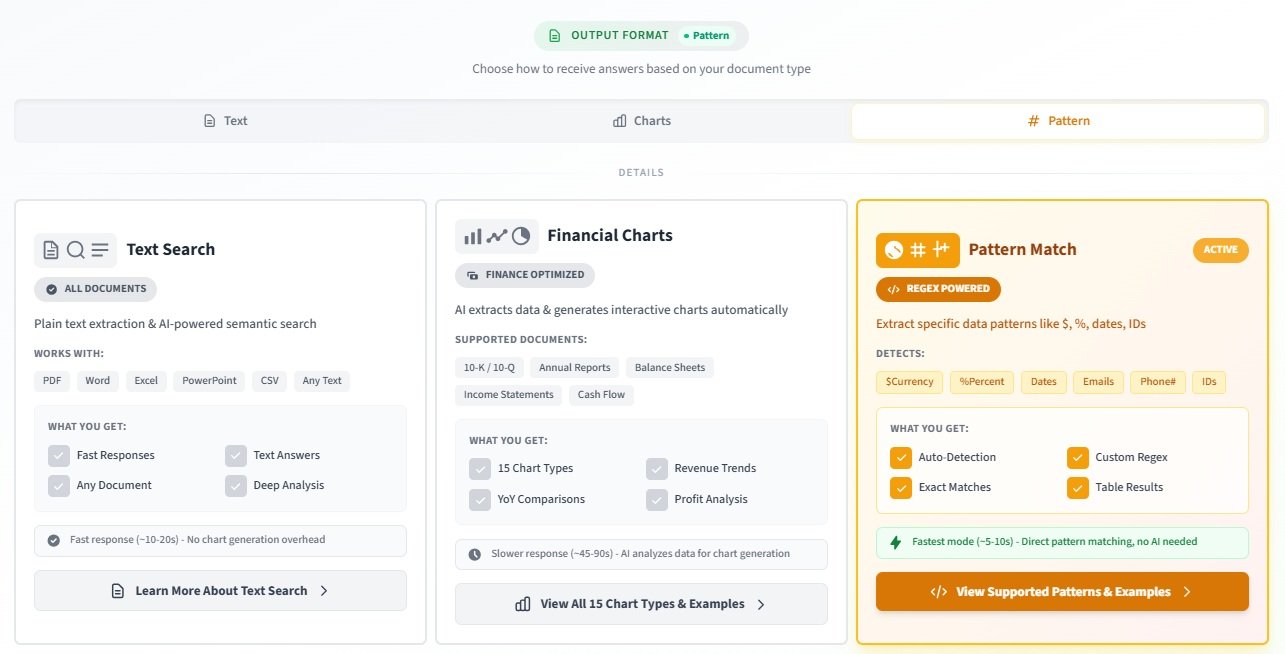
Task: Click the View Supported Patterns & Examples button
Action: [x=1062, y=592]
